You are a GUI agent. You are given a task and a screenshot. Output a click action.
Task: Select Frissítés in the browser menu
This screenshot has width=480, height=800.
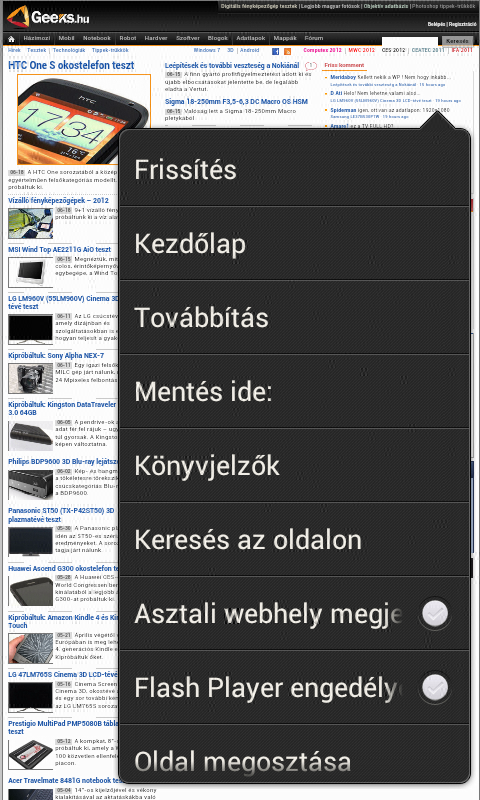pyautogui.click(x=294, y=169)
